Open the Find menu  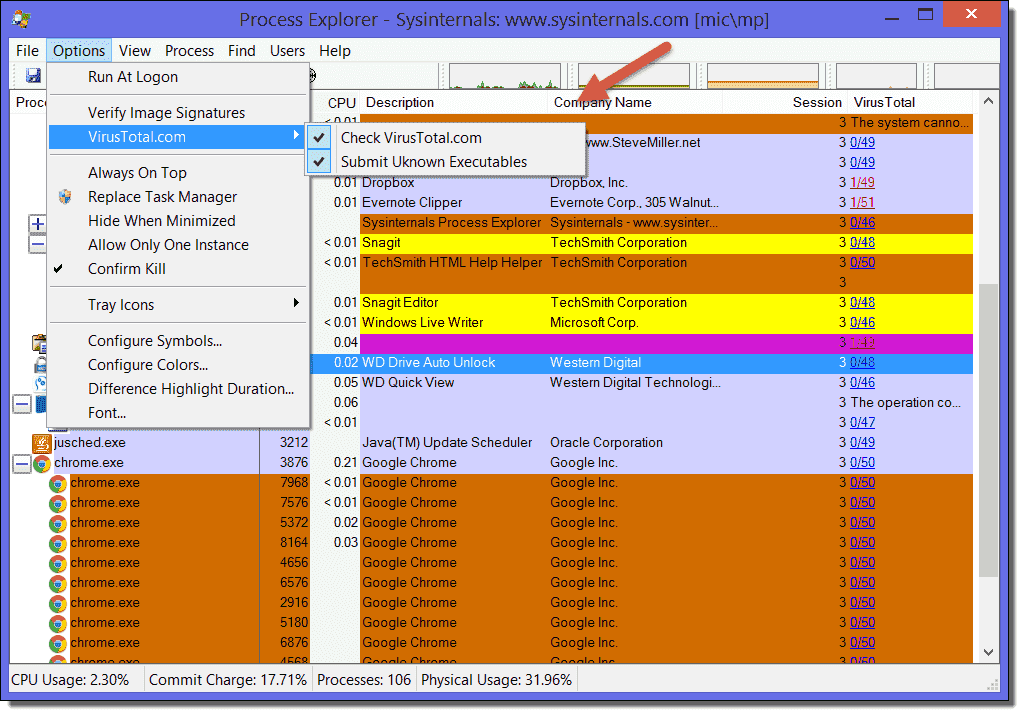pyautogui.click(x=242, y=51)
